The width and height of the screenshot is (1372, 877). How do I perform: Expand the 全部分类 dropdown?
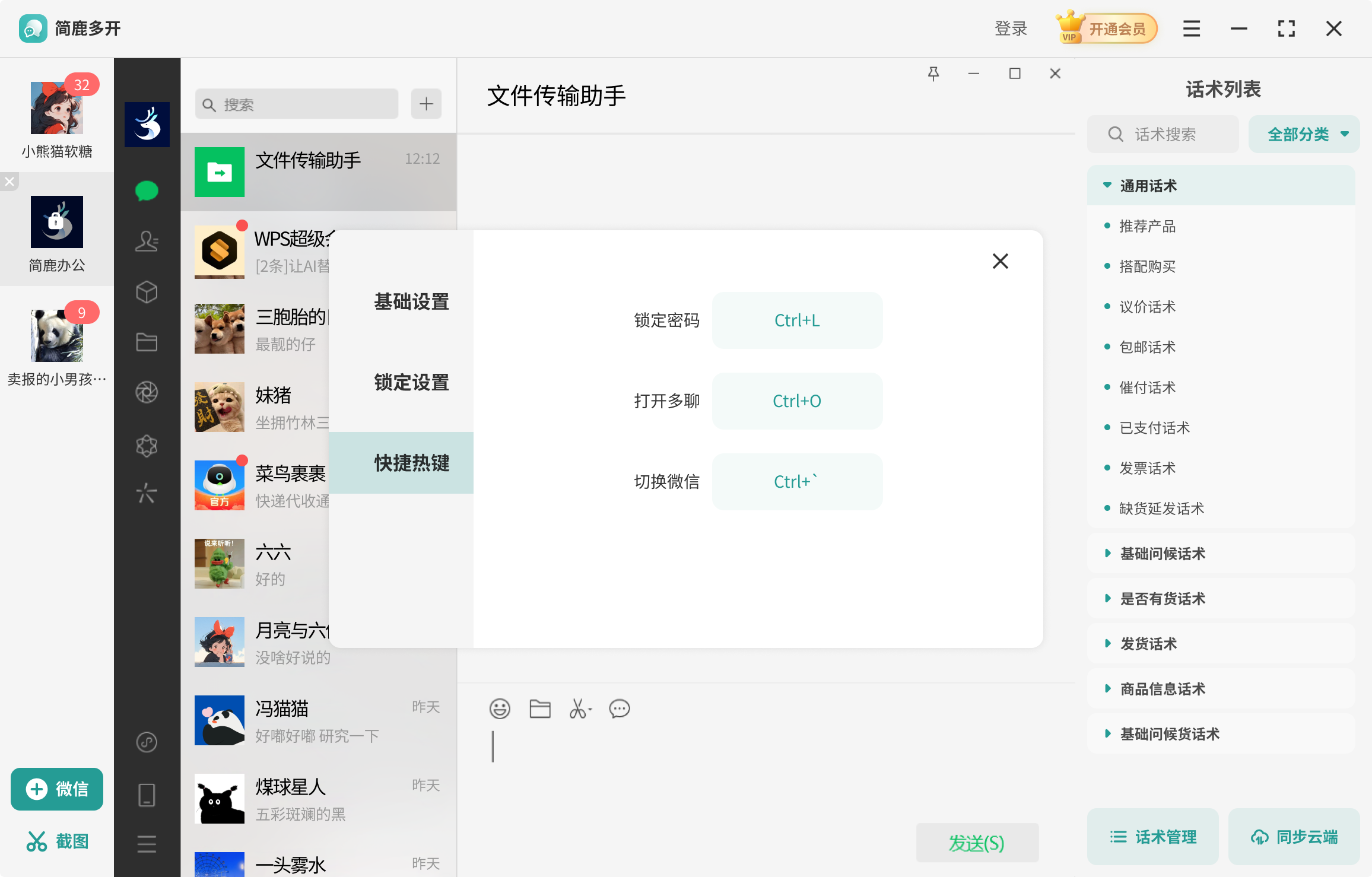(x=1304, y=134)
